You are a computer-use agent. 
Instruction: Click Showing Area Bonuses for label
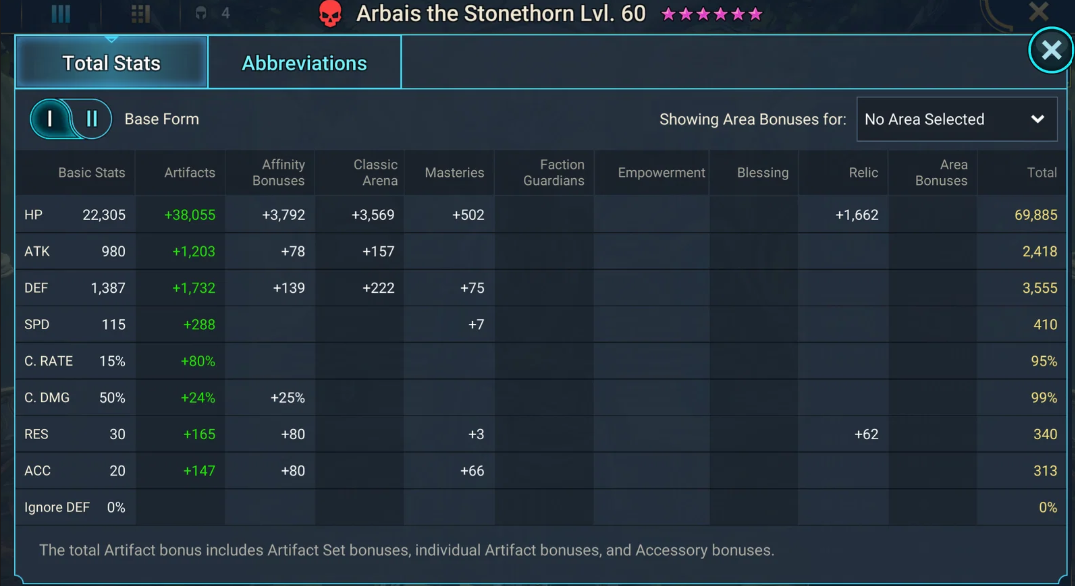[x=753, y=119]
